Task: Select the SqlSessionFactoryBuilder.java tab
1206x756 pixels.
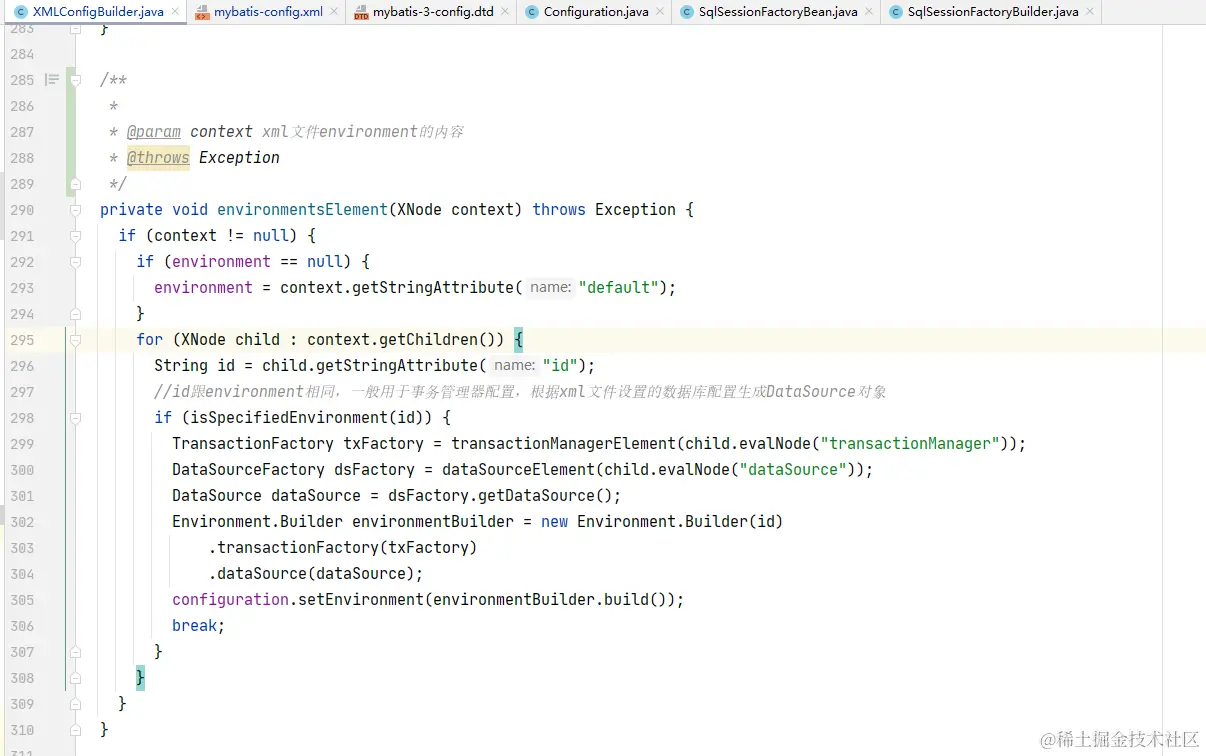Action: click(993, 12)
